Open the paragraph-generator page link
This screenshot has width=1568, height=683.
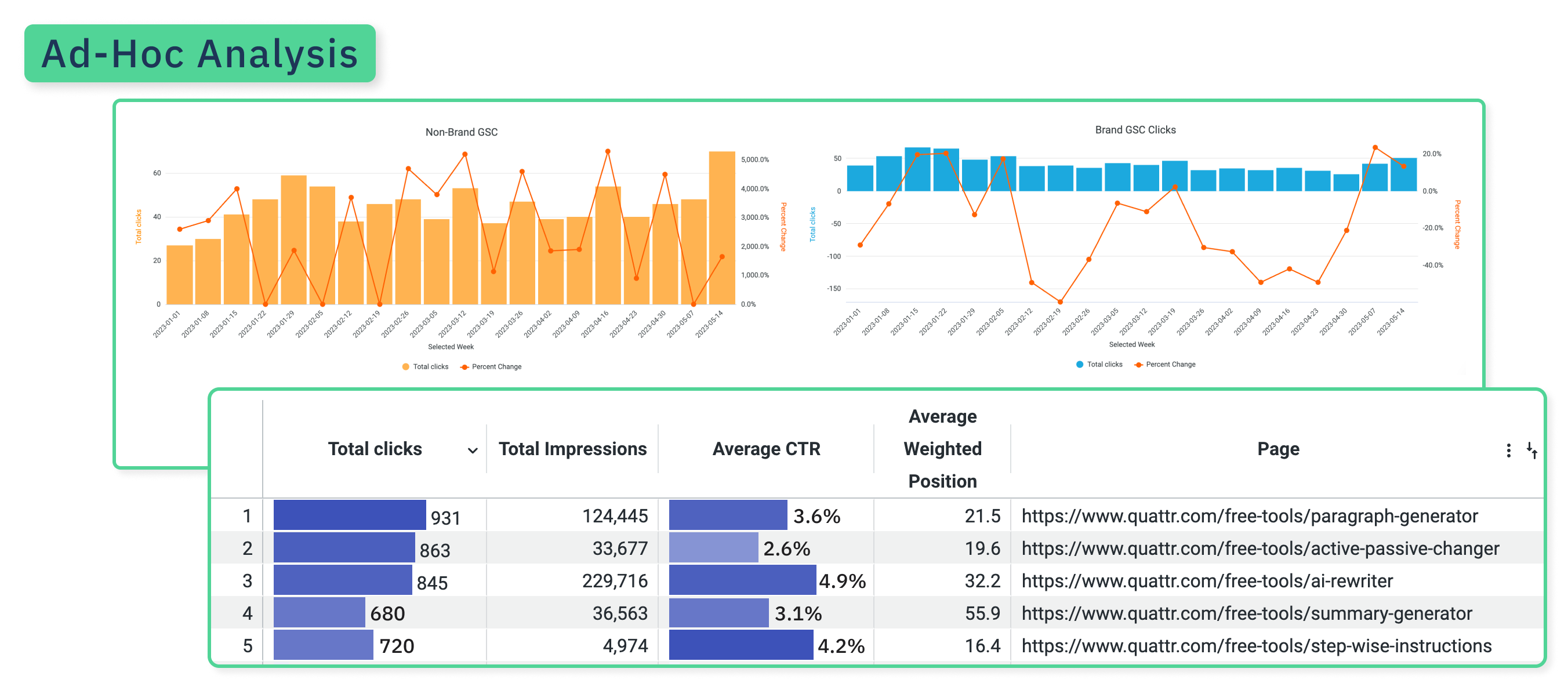click(x=1249, y=516)
